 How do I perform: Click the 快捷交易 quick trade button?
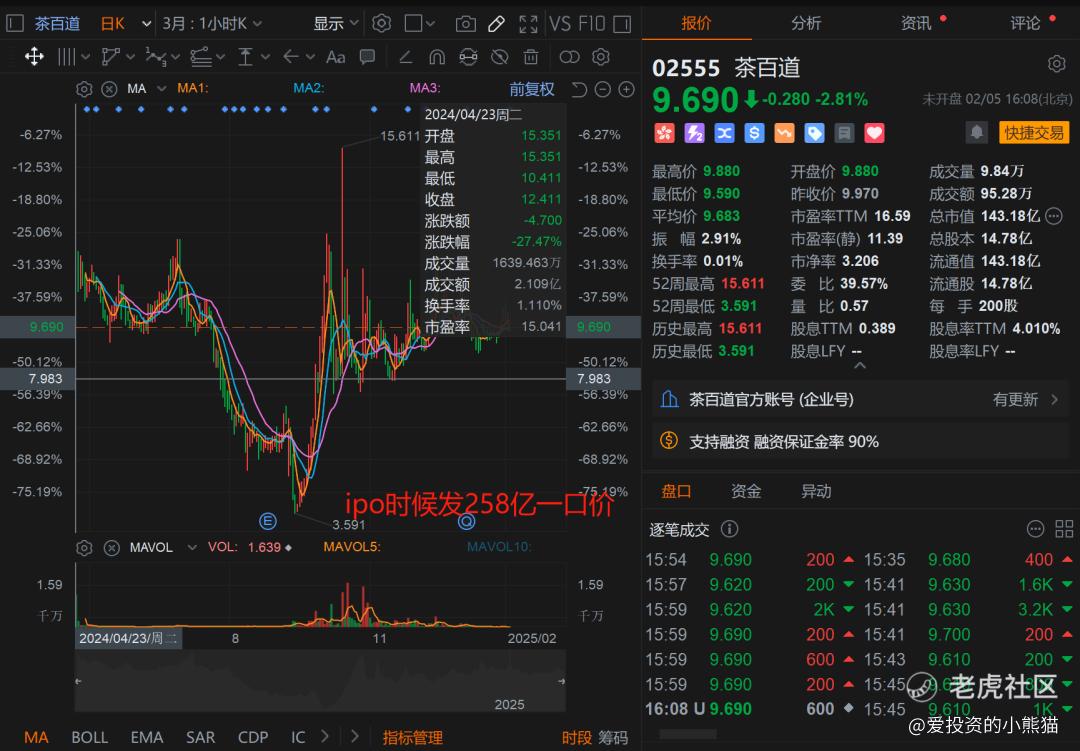[x=1033, y=132]
